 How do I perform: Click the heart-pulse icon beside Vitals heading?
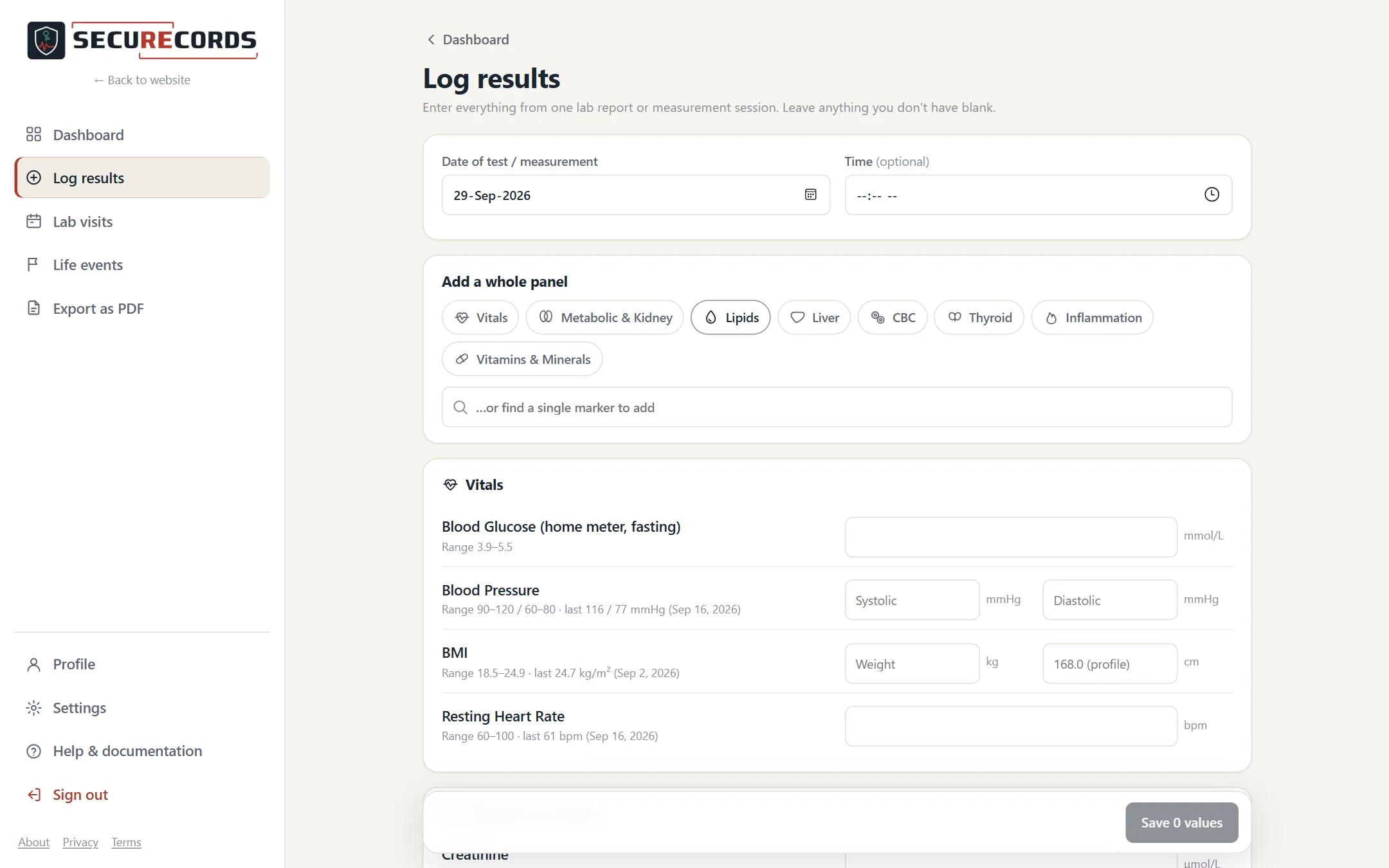(x=450, y=484)
